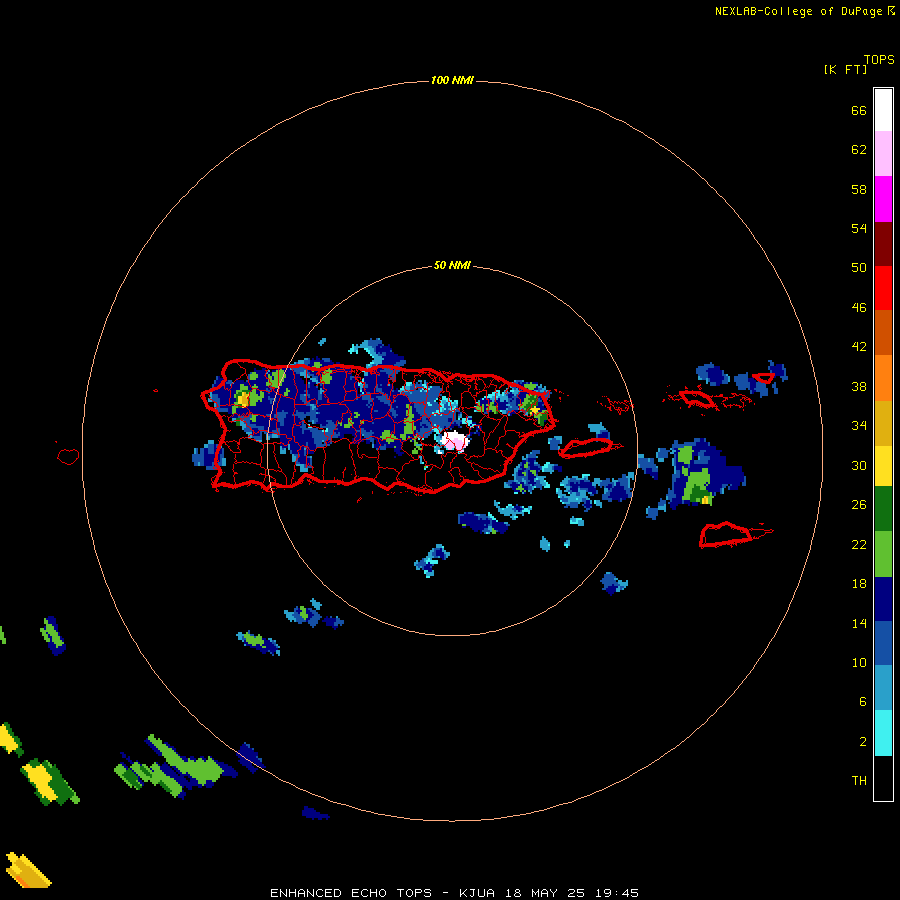The image size is (900, 900).
Task: Click the navy 18 kft legend swatch
Action: [883, 599]
